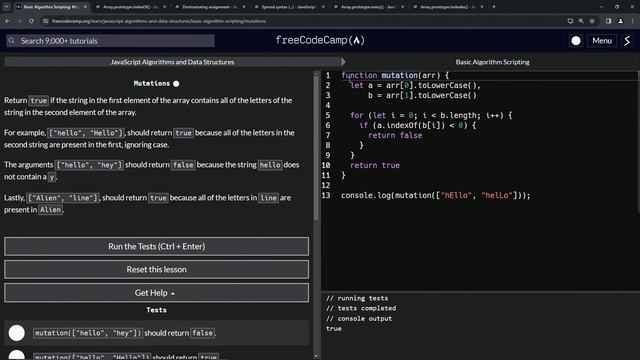Click the mutation(["hello", "hey"]) test row
640x360 pixels.
tap(156, 333)
